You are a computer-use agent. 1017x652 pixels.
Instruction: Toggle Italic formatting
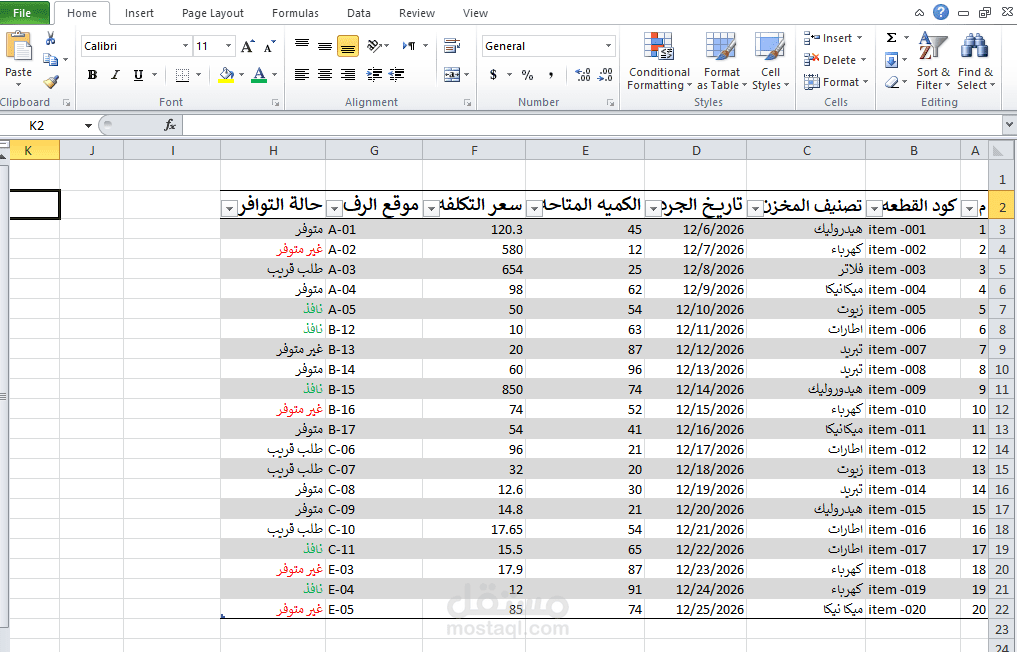(115, 75)
